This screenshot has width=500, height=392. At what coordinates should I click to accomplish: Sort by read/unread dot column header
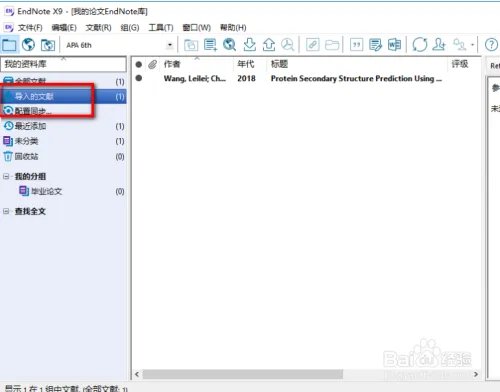coord(139,64)
